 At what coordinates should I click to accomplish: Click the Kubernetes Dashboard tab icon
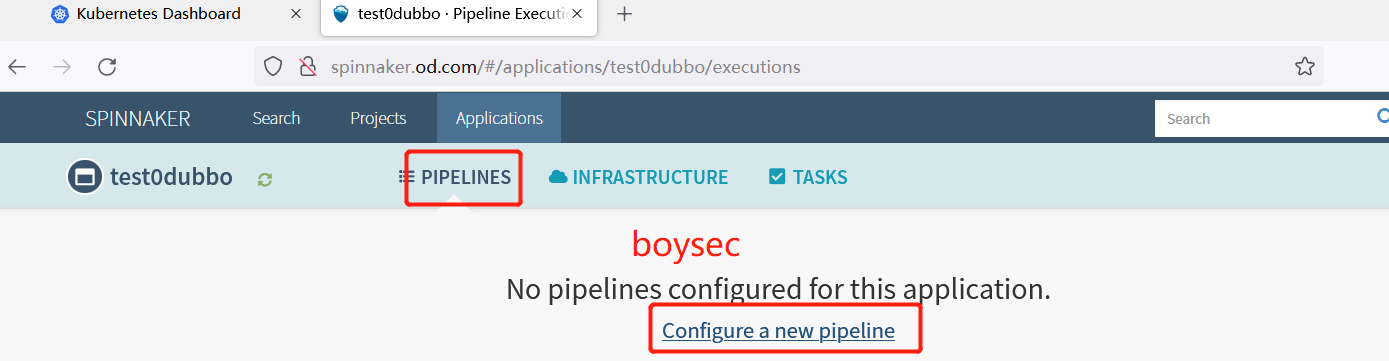coord(61,14)
